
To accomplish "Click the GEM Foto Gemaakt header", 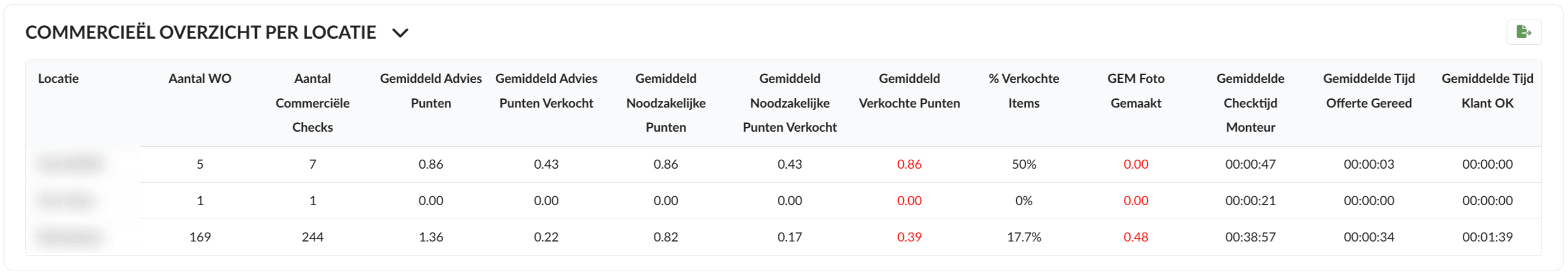I will (1135, 91).
